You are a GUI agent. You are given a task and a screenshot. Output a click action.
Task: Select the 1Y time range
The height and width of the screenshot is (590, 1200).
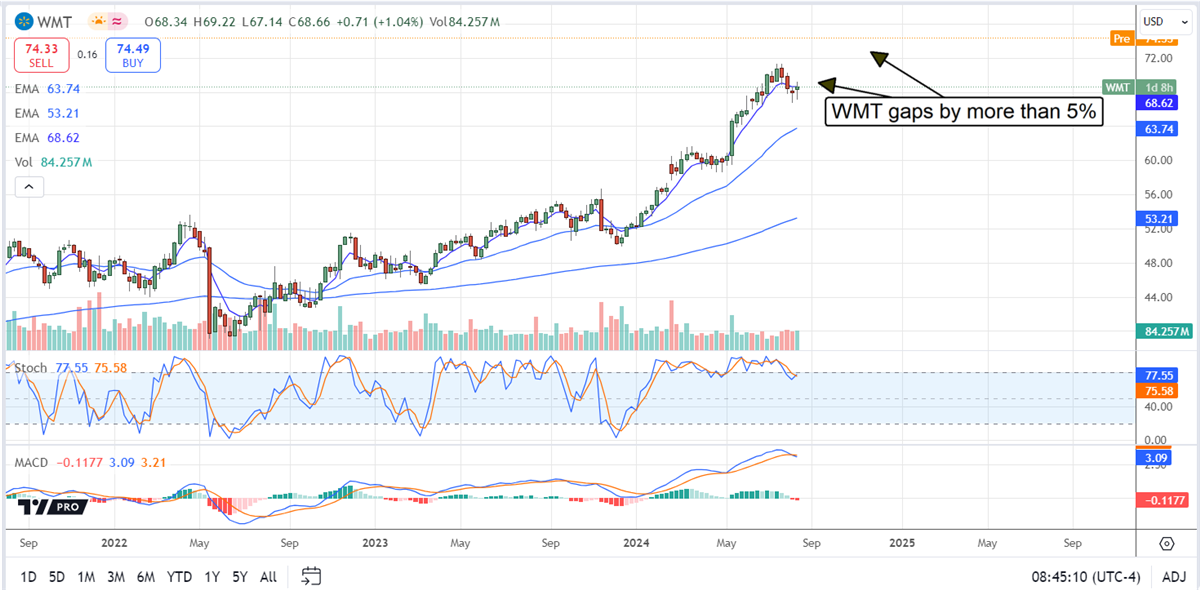coord(211,577)
